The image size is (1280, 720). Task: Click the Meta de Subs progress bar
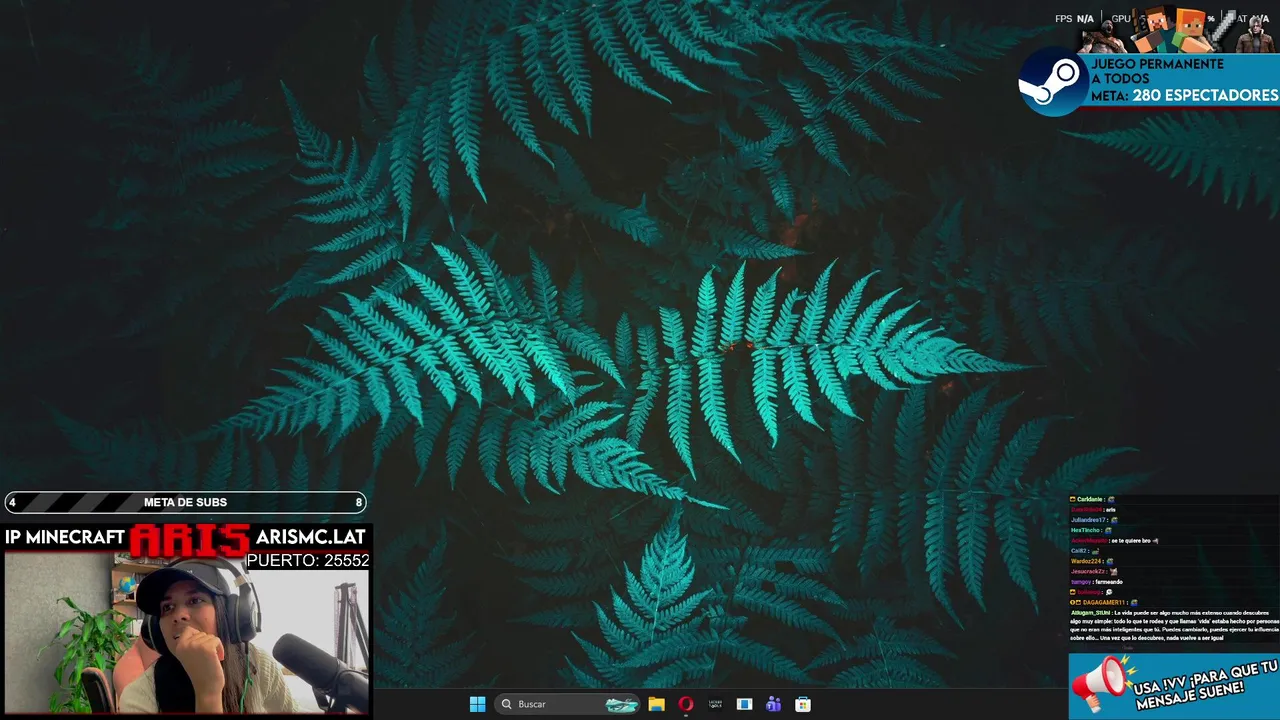tap(186, 502)
